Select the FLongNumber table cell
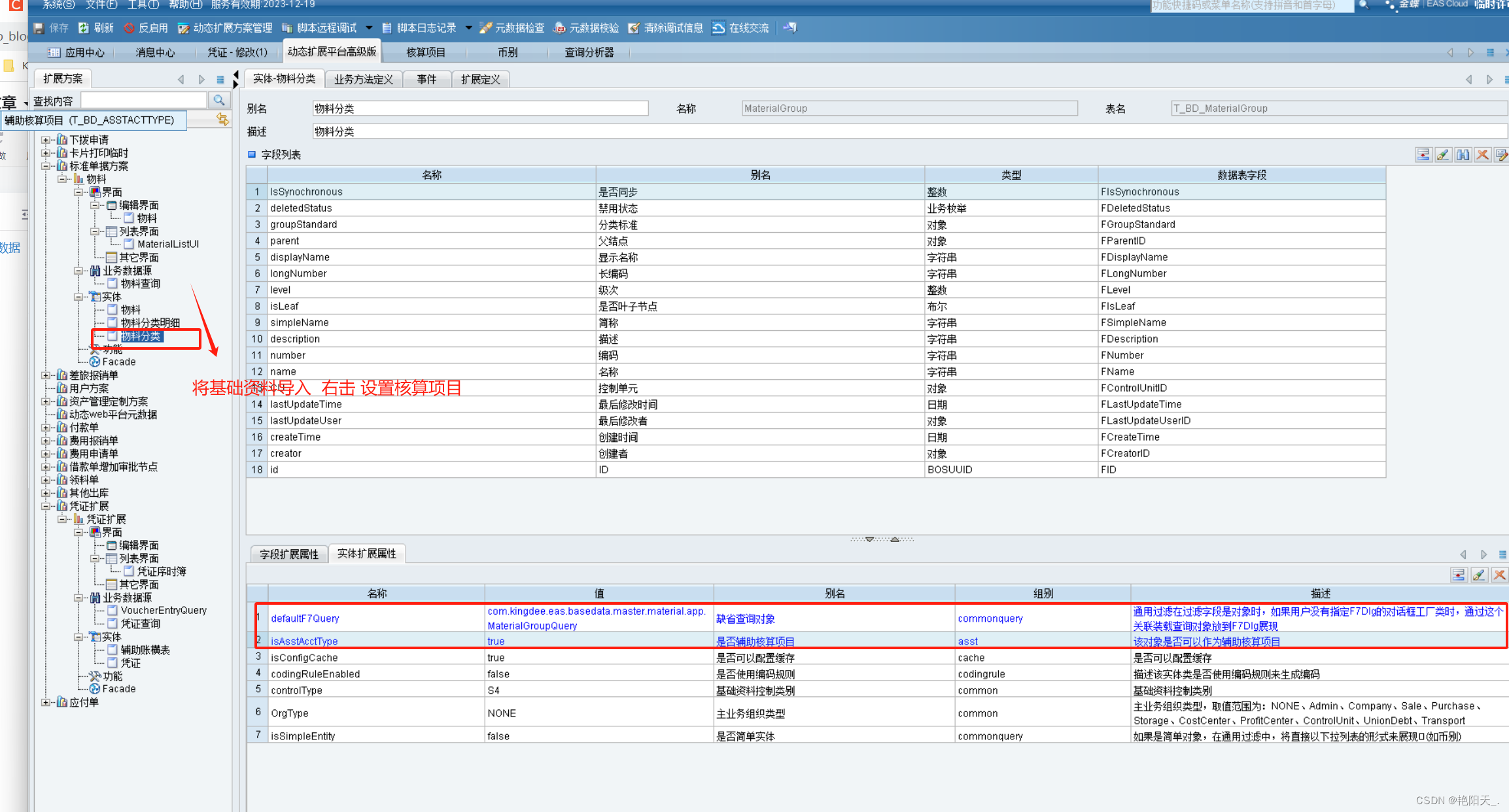 point(1241,273)
